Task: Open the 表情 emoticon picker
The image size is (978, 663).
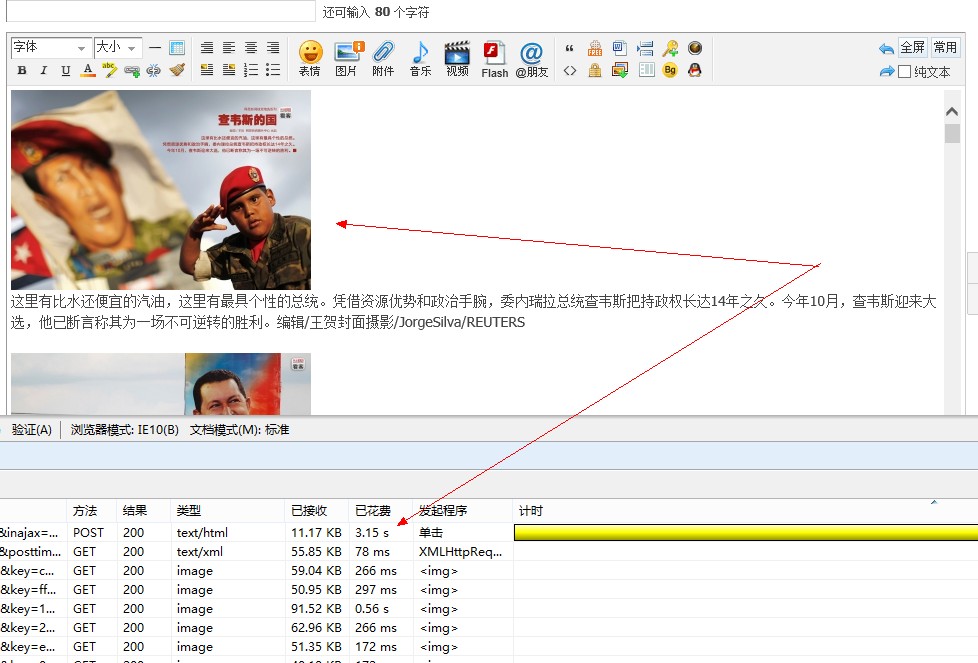Action: tap(310, 59)
